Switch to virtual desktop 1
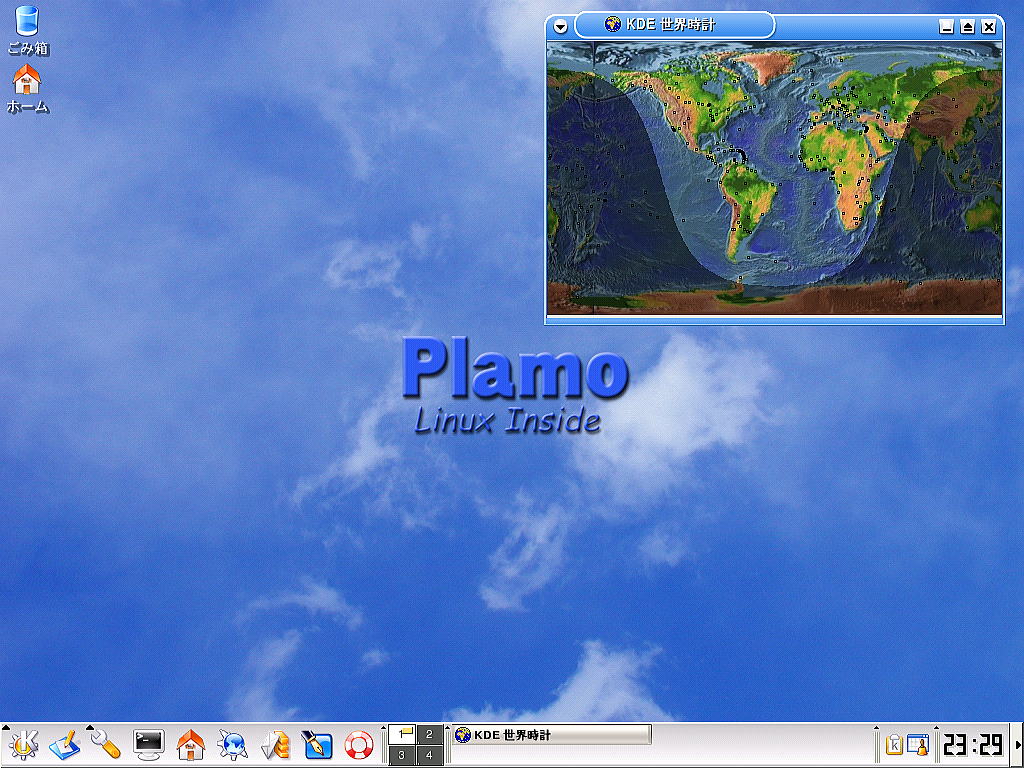 pos(402,734)
